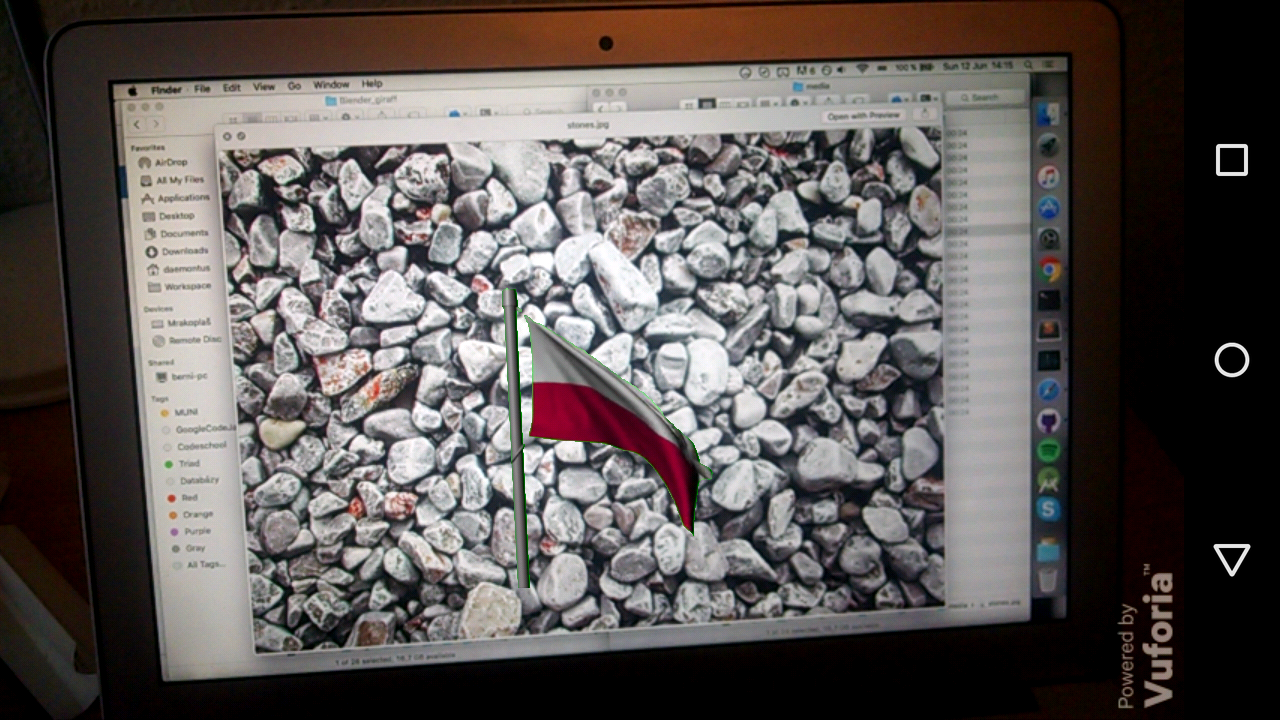Click the date and time in menu bar
This screenshot has width=1280, height=720.
point(978,67)
